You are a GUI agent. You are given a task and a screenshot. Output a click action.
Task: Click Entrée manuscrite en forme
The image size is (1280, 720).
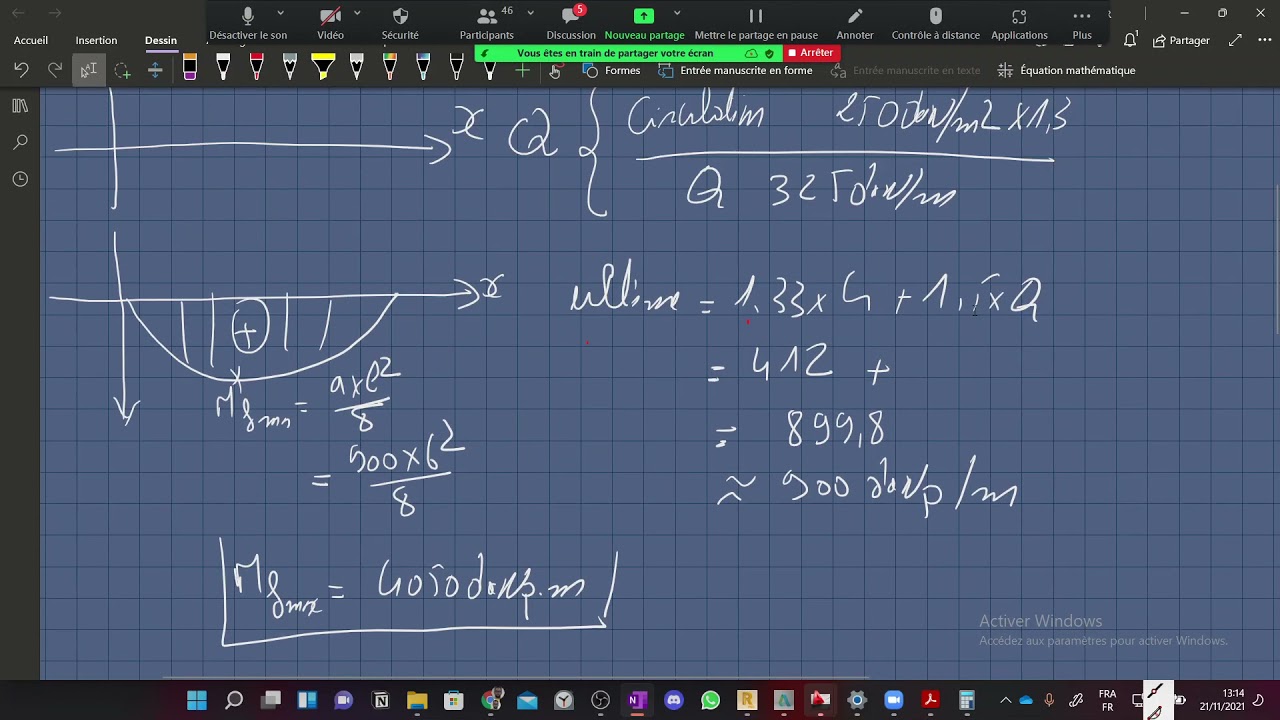(x=735, y=70)
